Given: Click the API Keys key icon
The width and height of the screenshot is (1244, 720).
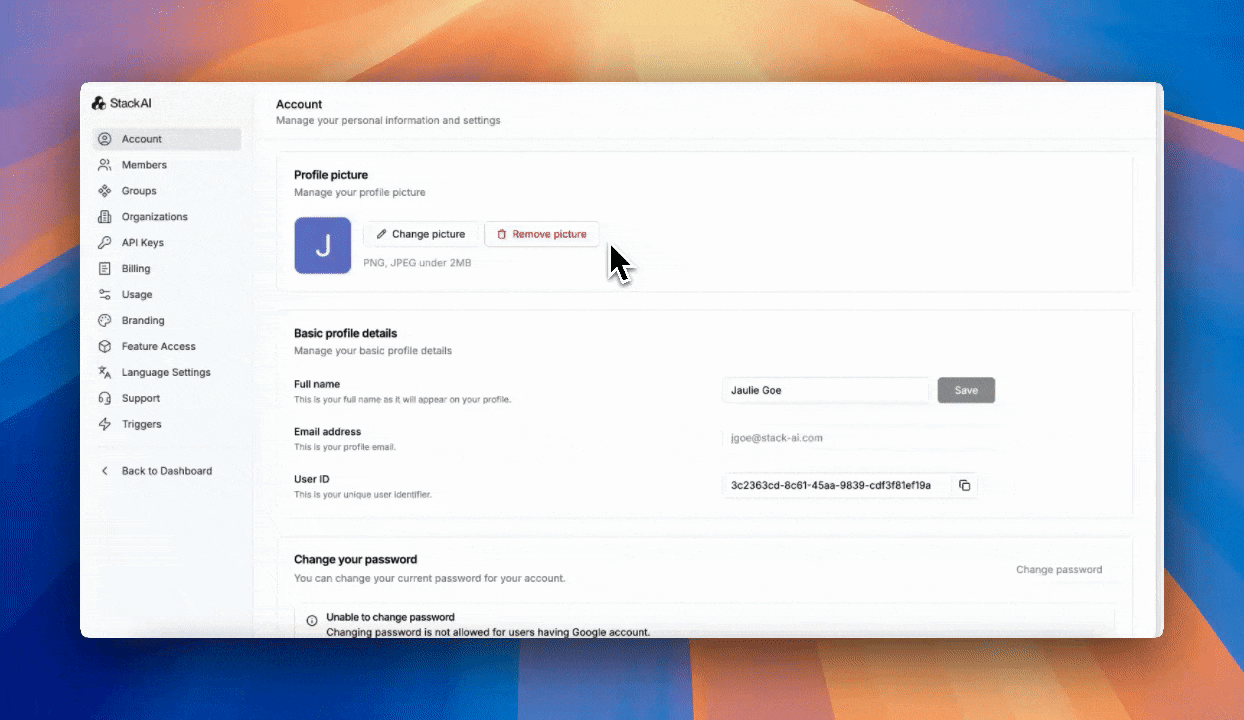Looking at the screenshot, I should point(104,243).
